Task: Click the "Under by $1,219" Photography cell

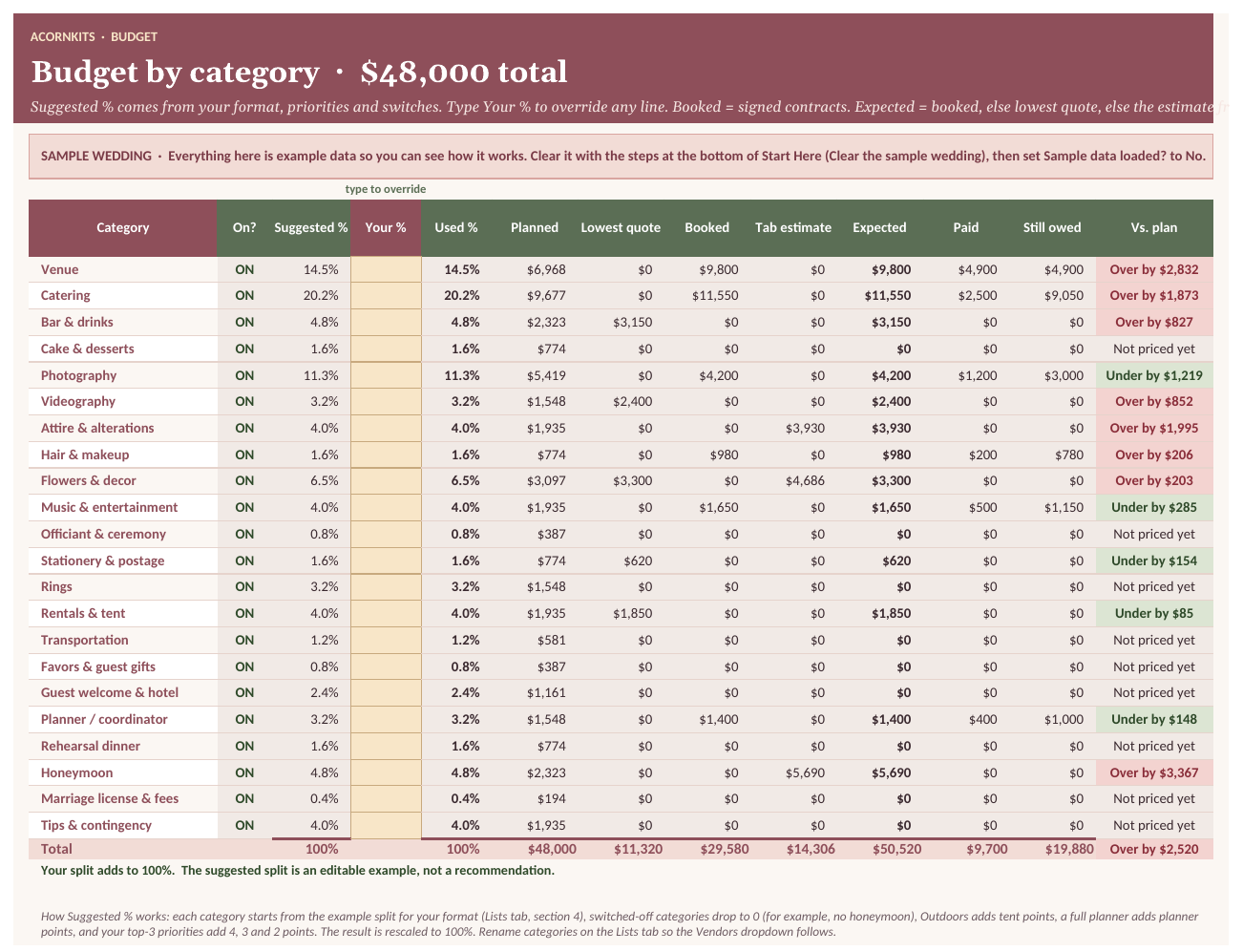Action: (1154, 375)
